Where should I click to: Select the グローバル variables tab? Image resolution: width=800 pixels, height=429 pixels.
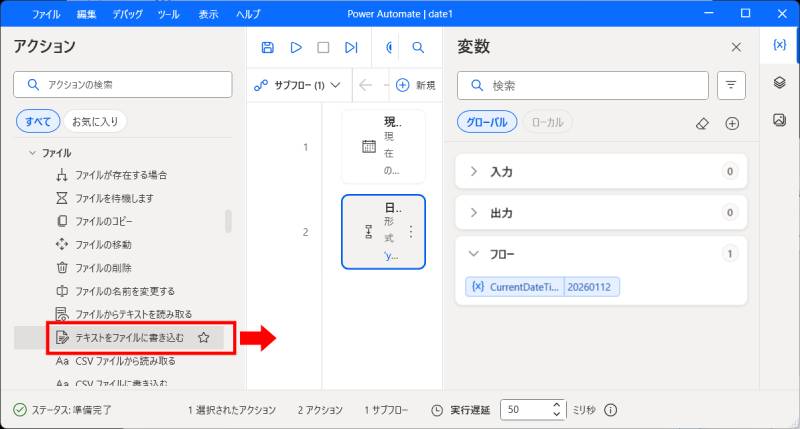pos(487,122)
